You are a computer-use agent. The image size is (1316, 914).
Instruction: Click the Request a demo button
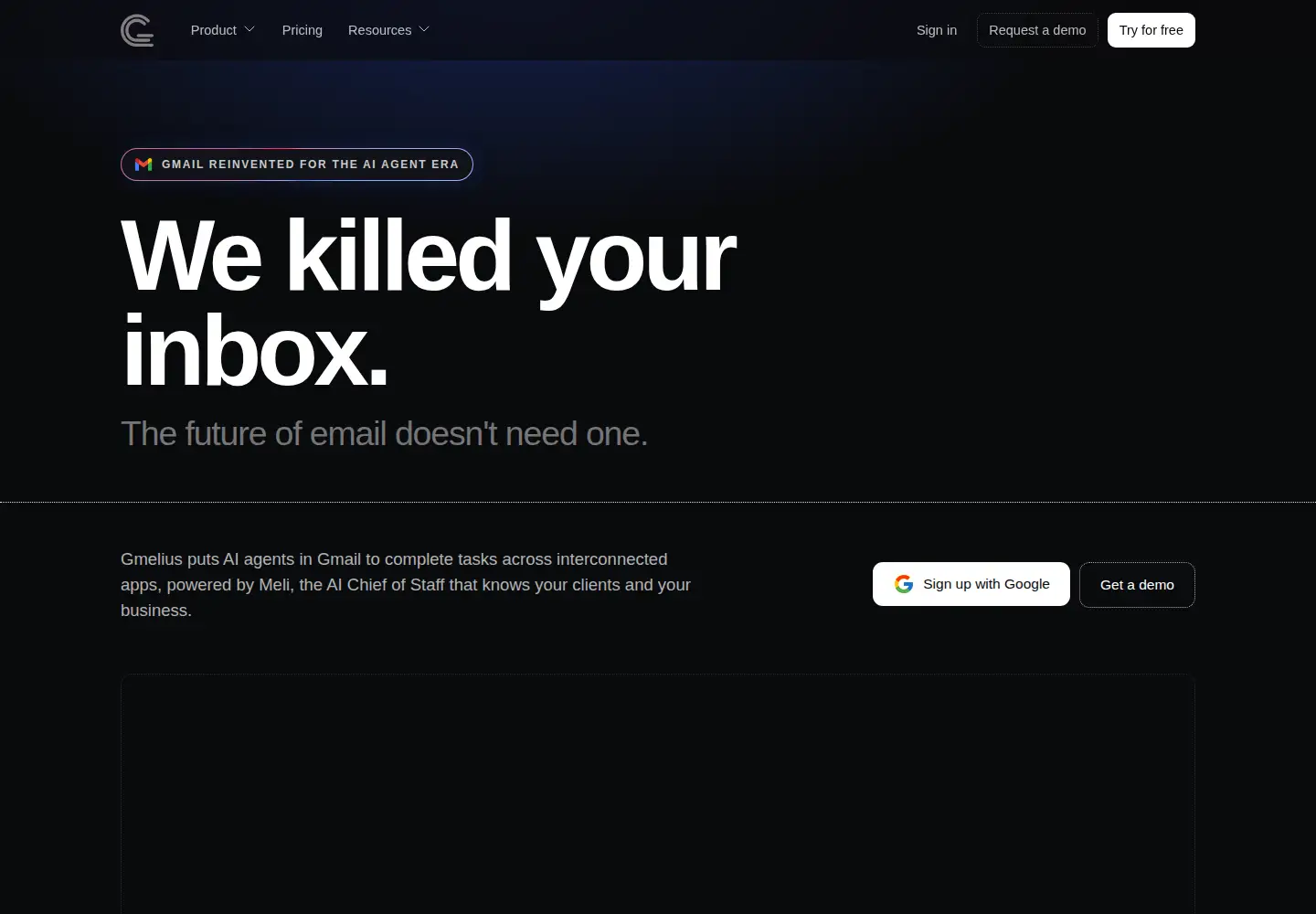1037,30
